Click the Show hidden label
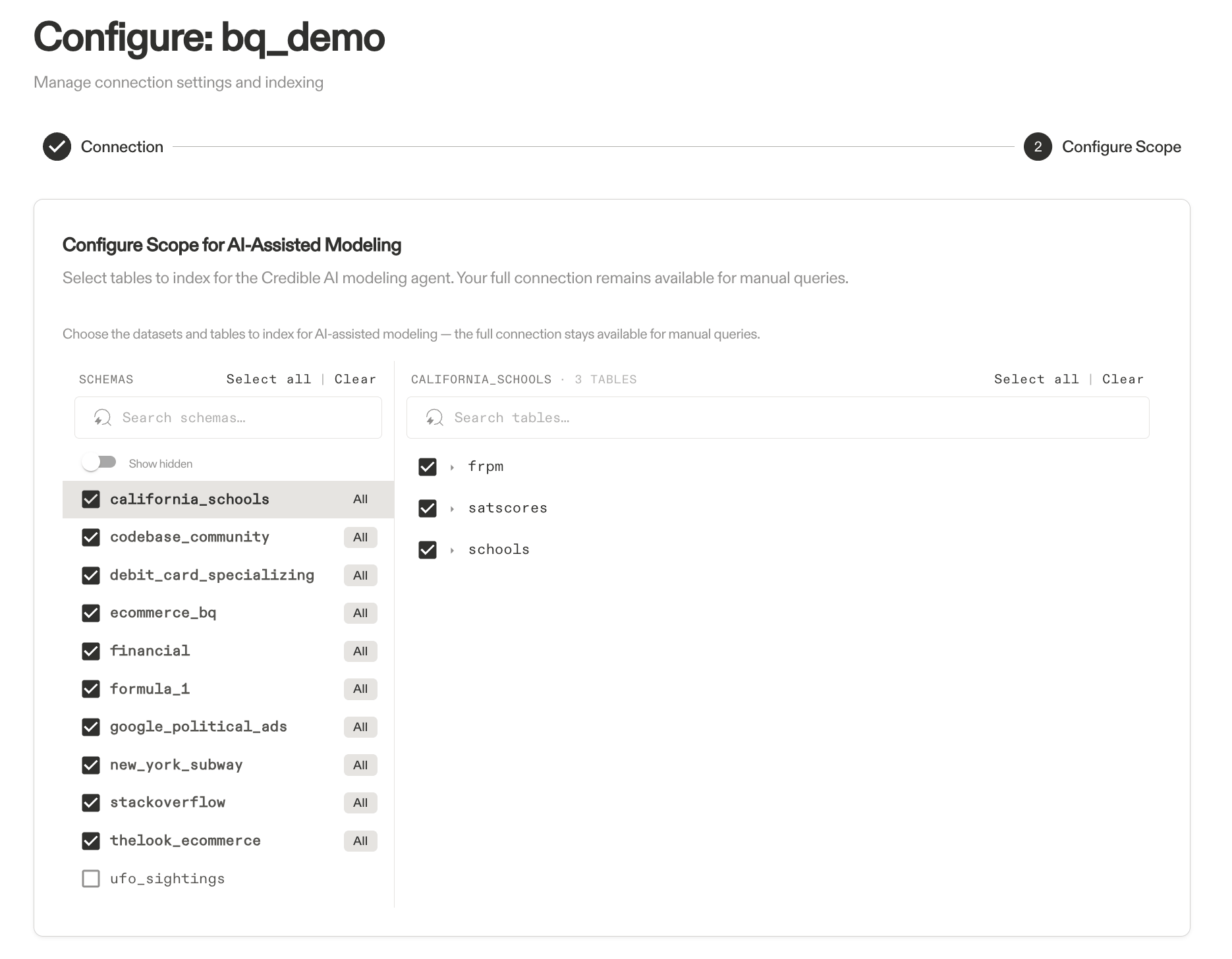Viewport: 1232px width, 959px height. point(161,464)
